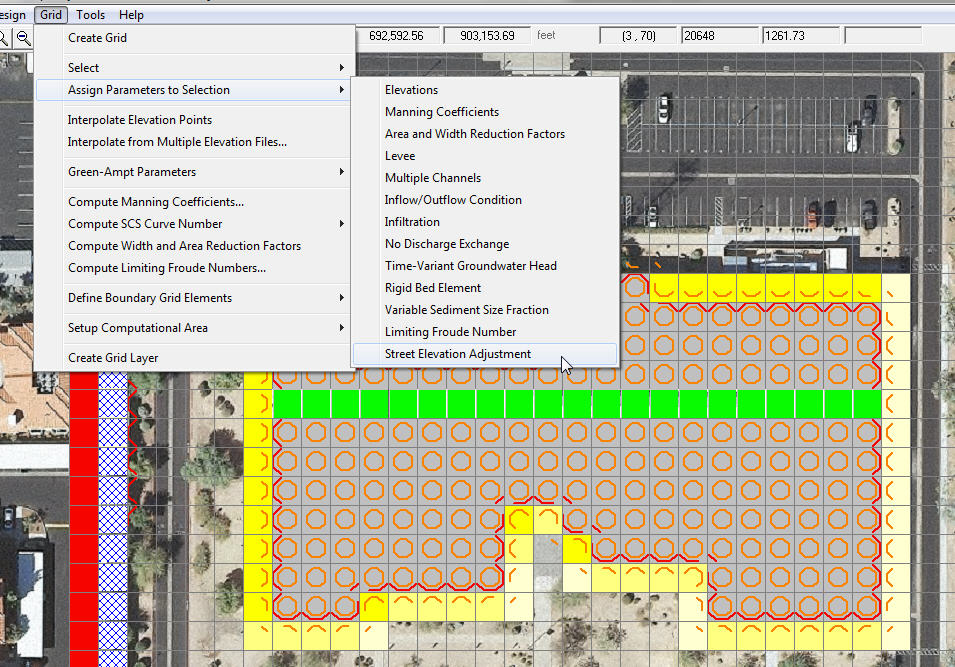The width and height of the screenshot is (955, 667).
Task: Click the grid element number field 20648
Action: click(717, 35)
